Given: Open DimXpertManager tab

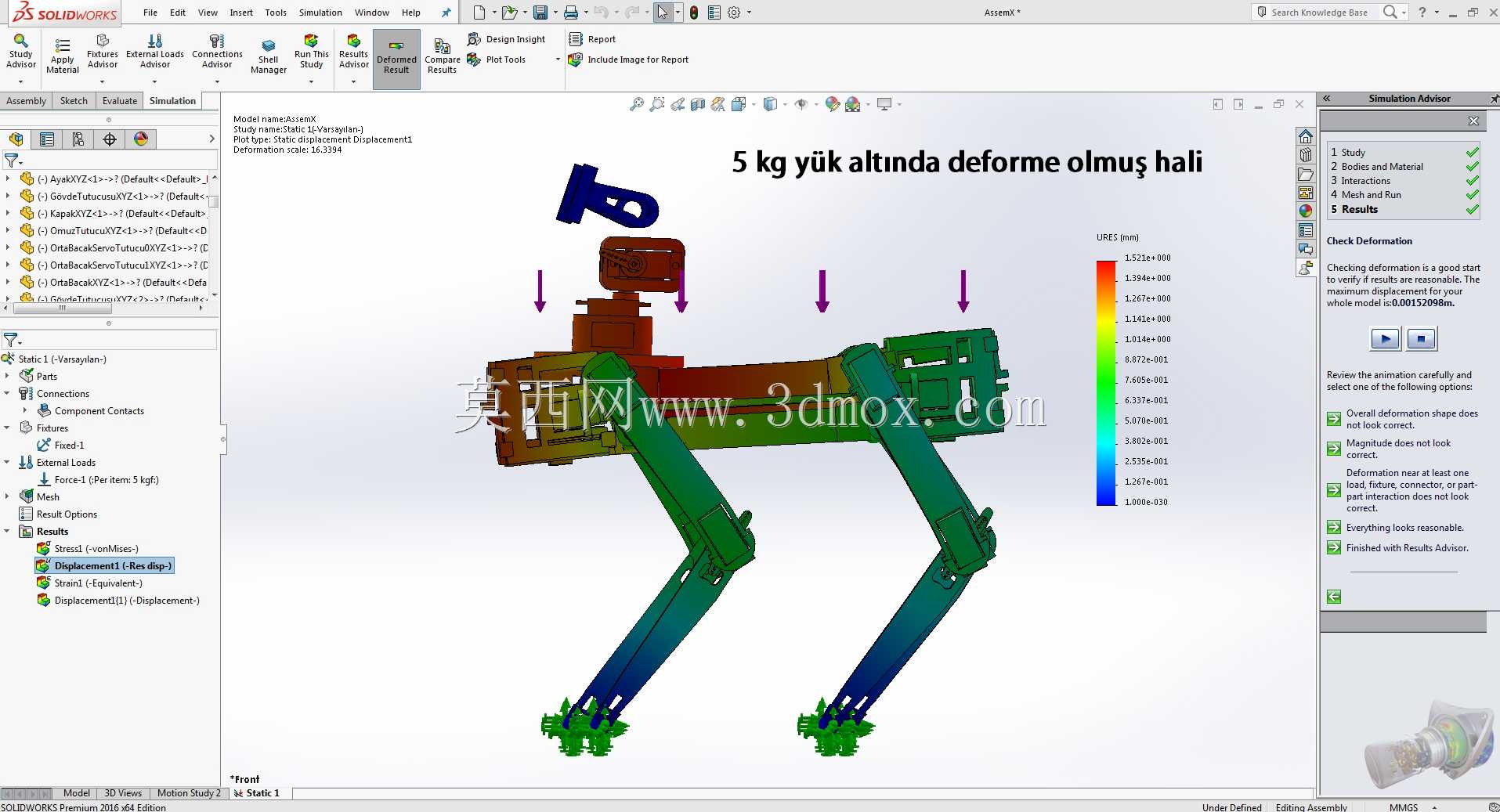Looking at the screenshot, I should point(110,139).
